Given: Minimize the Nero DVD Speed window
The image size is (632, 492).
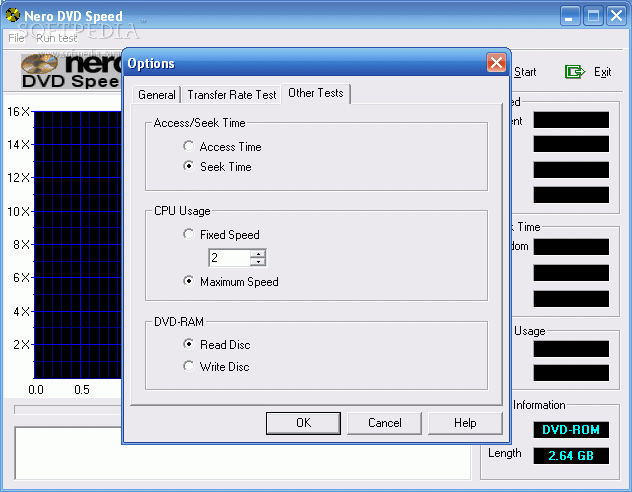Looking at the screenshot, I should click(570, 16).
